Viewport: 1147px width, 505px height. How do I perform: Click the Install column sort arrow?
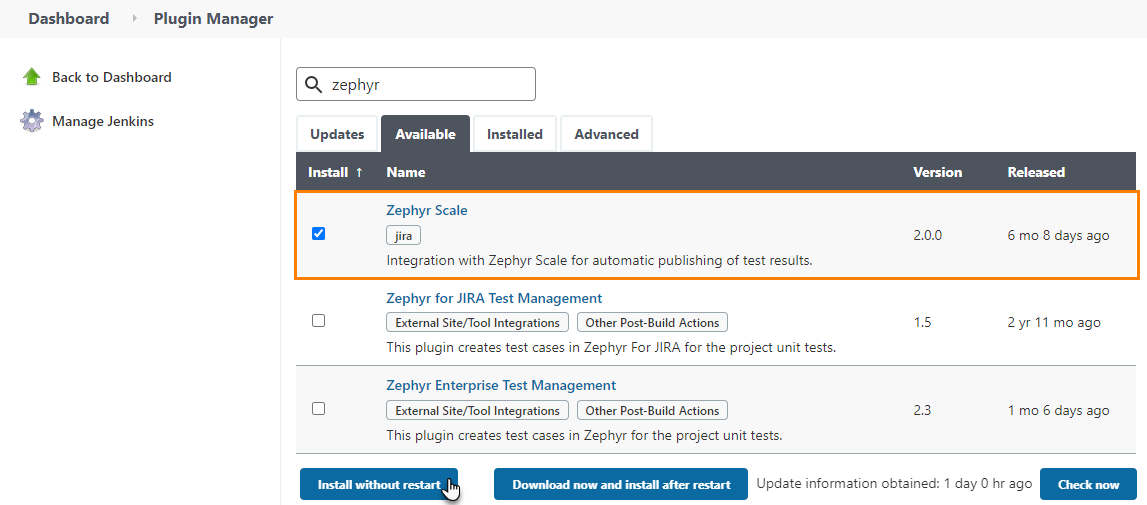click(x=359, y=172)
